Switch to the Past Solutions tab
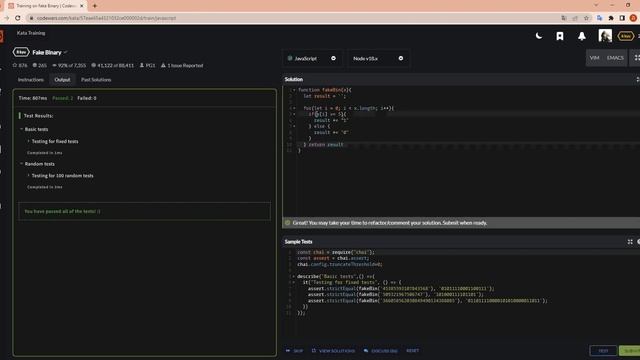Screen dimensions: 640x360 click(x=96, y=80)
